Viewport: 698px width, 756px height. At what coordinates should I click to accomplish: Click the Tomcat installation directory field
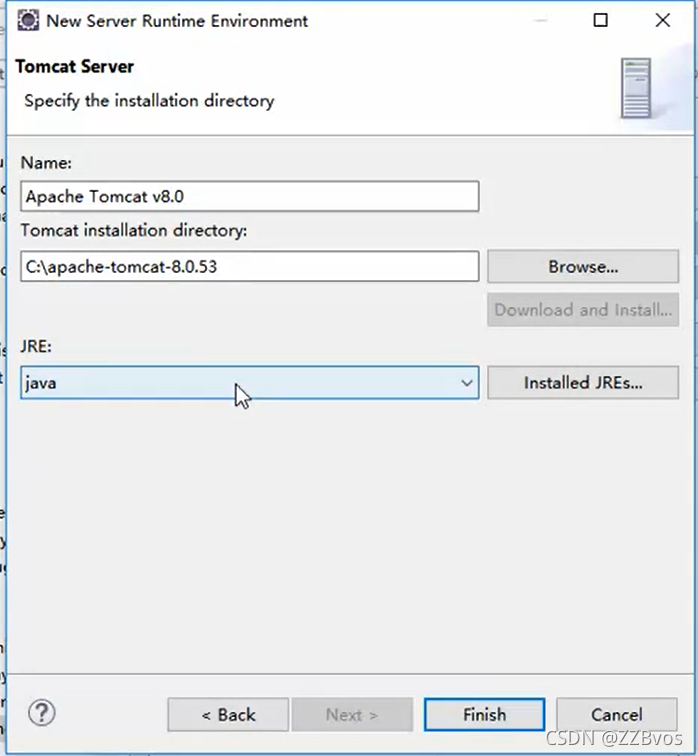coord(250,266)
